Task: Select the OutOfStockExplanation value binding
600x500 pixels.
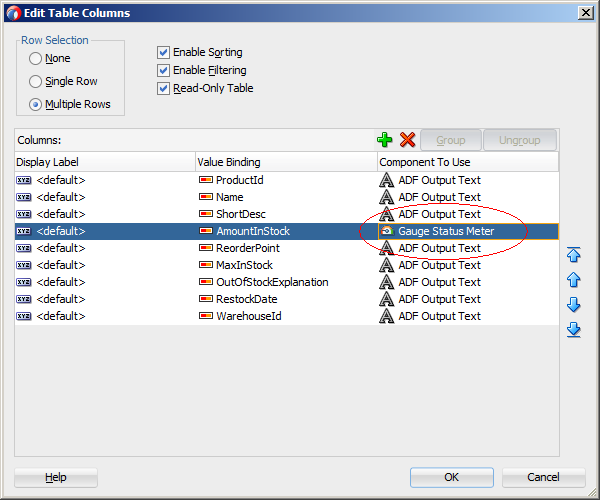Action: (272, 282)
